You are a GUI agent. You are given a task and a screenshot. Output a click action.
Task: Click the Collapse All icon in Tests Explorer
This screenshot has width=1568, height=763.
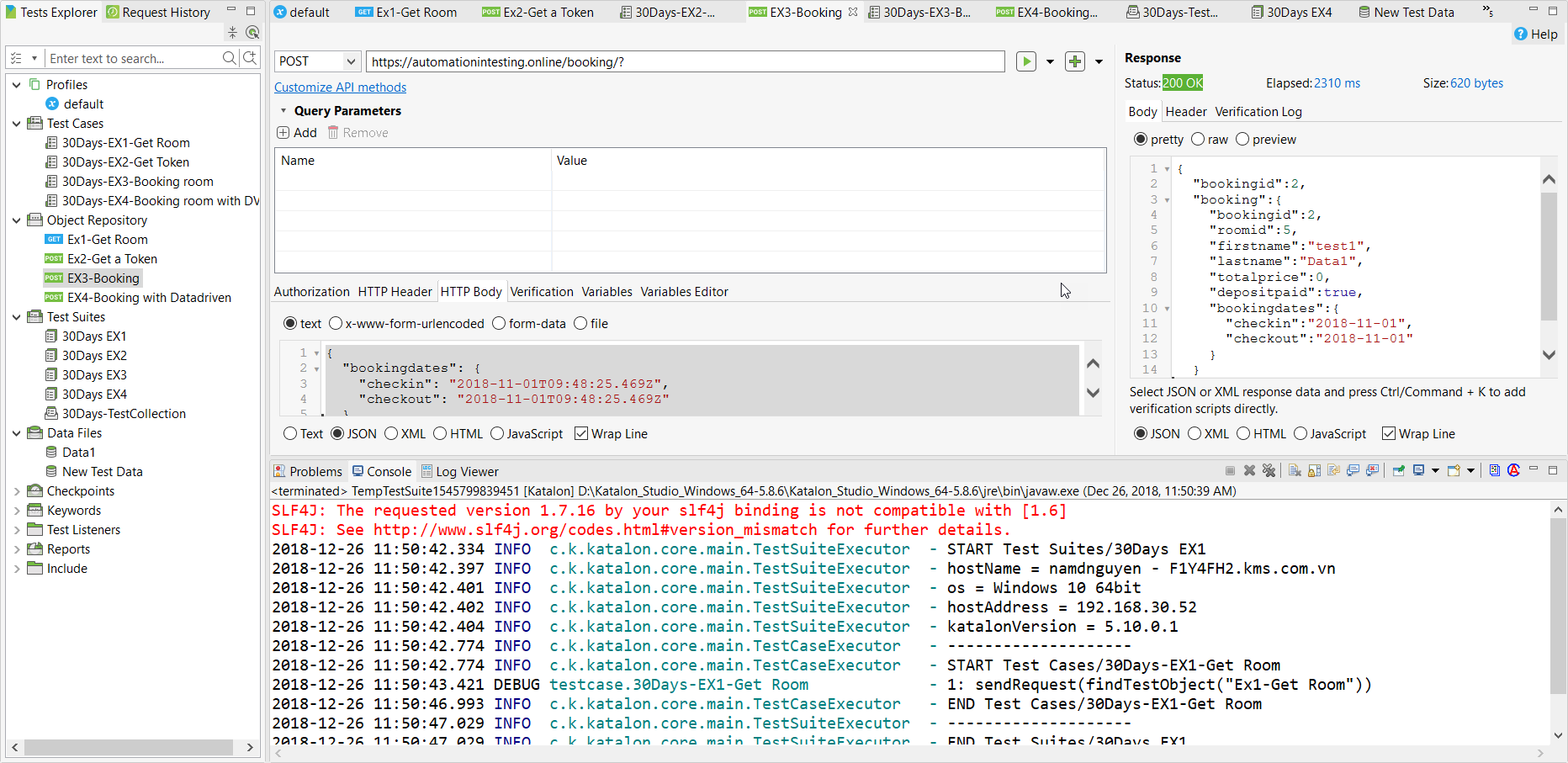(232, 33)
